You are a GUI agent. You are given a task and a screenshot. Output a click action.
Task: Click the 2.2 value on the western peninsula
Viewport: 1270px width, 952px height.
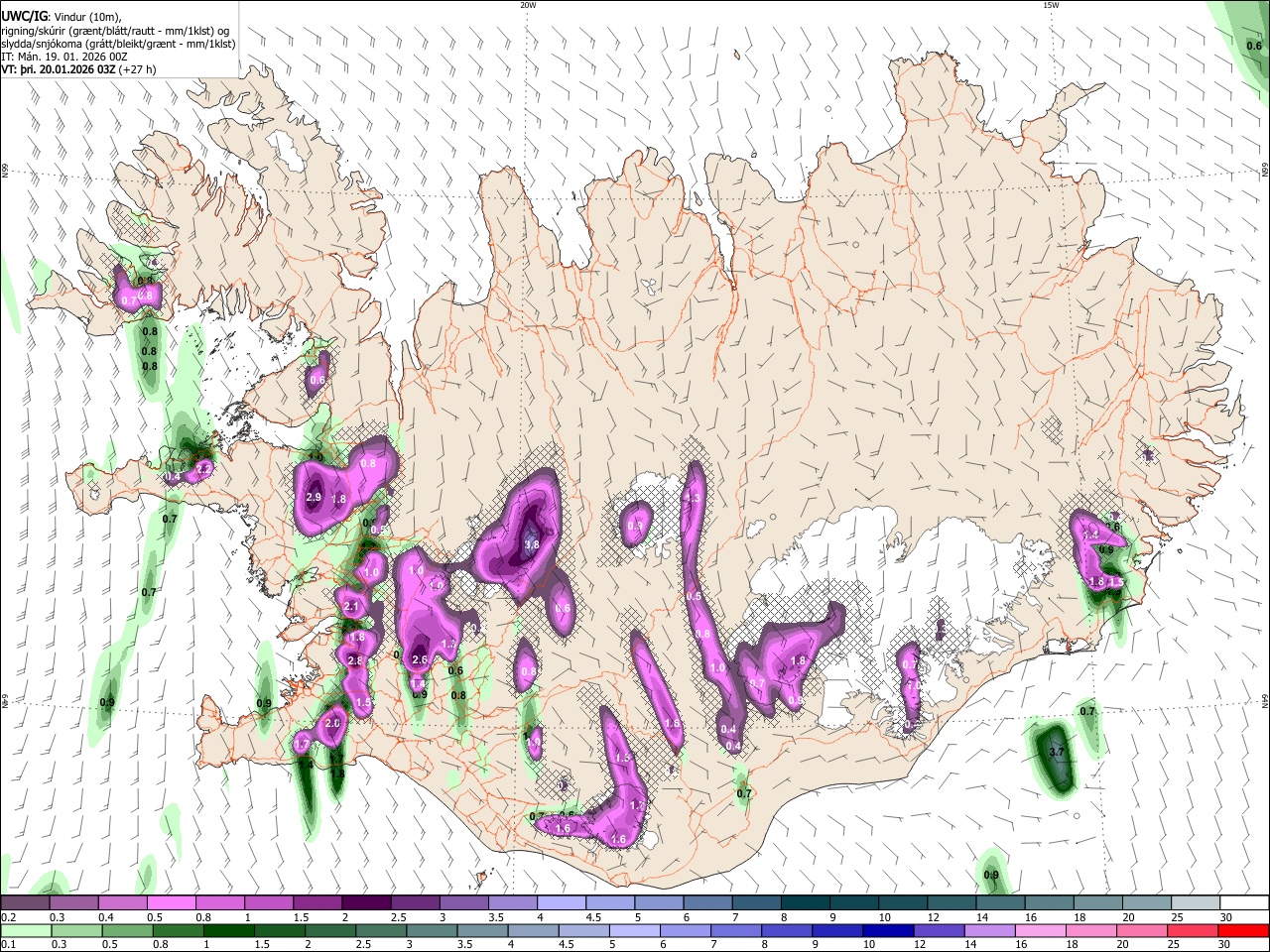tap(203, 468)
